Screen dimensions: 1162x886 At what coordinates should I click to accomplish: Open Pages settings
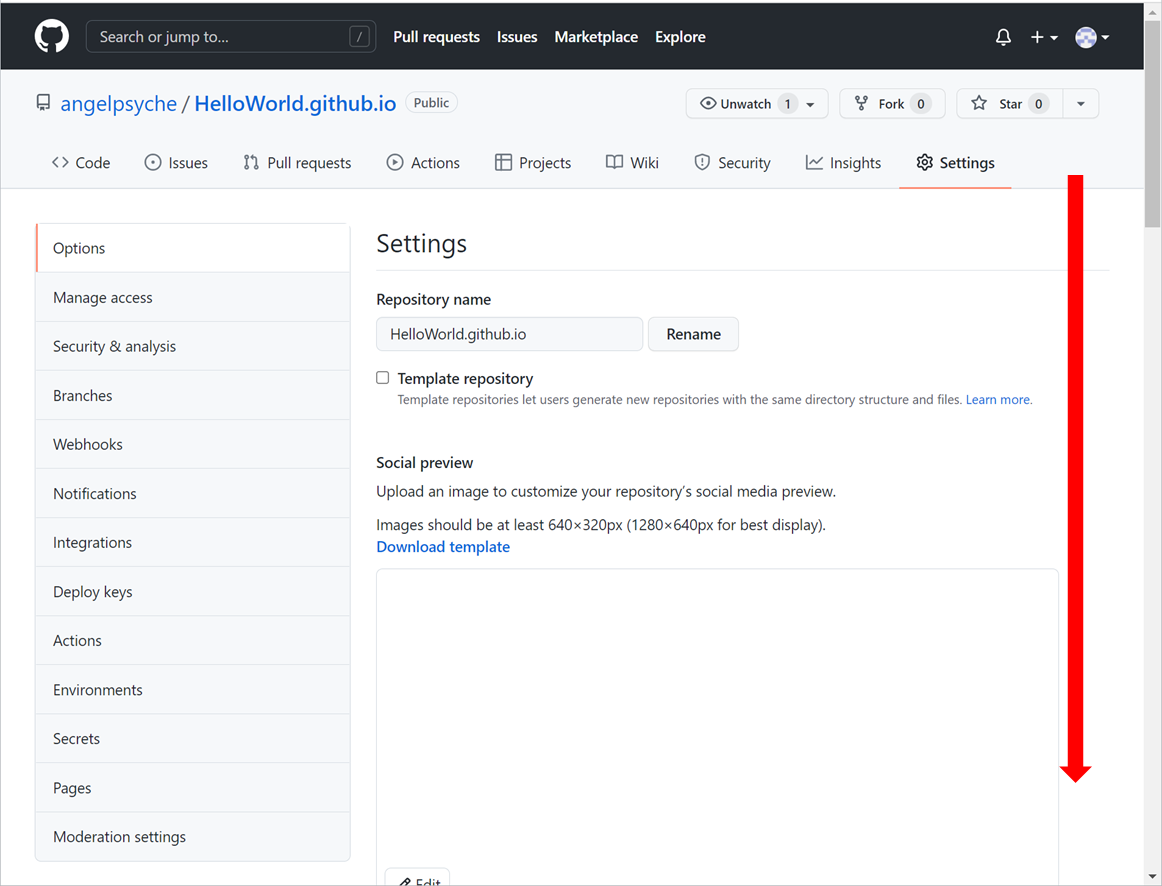(193, 787)
